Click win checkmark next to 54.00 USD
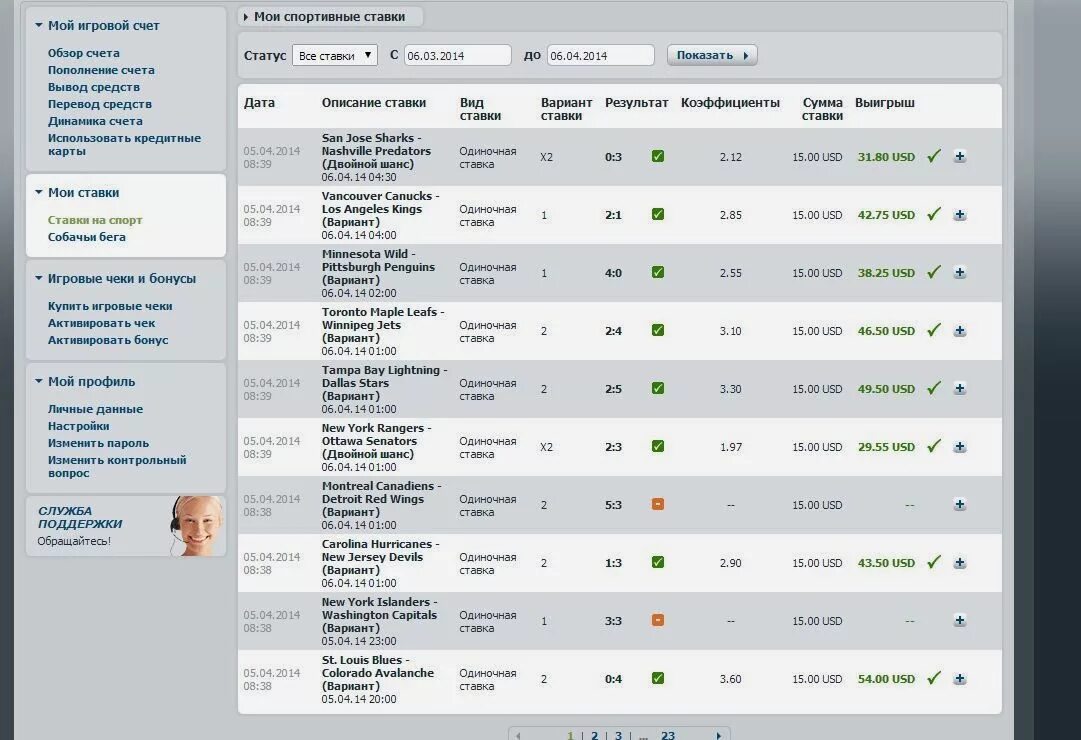Viewport: 1081px width, 740px height. click(x=934, y=678)
